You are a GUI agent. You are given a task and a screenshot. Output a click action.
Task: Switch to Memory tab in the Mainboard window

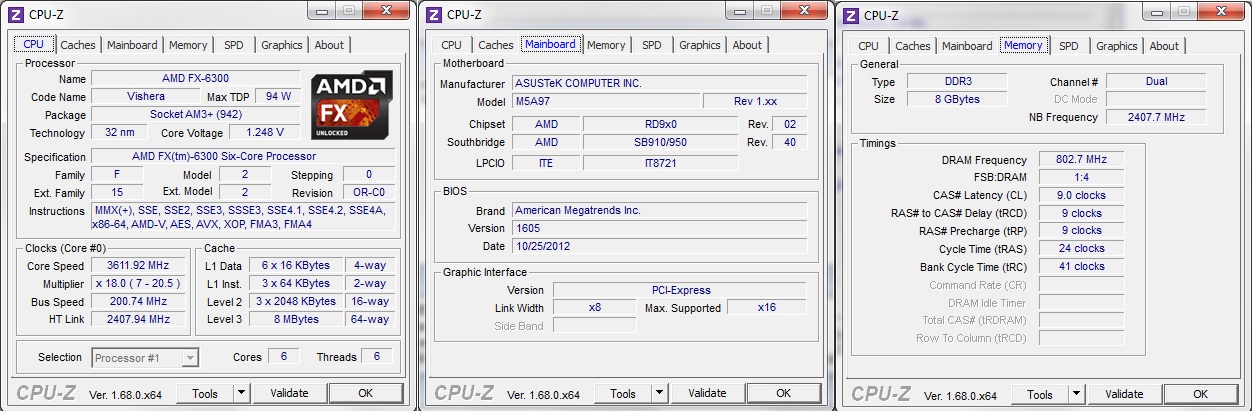pyautogui.click(x=606, y=45)
